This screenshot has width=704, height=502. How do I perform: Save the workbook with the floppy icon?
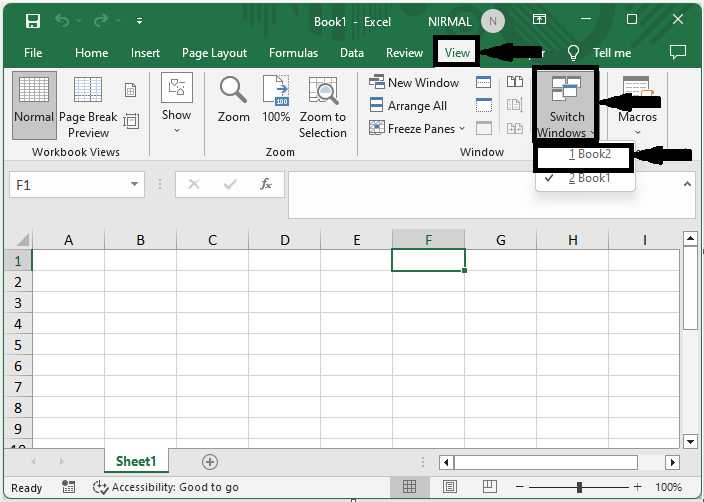click(33, 21)
